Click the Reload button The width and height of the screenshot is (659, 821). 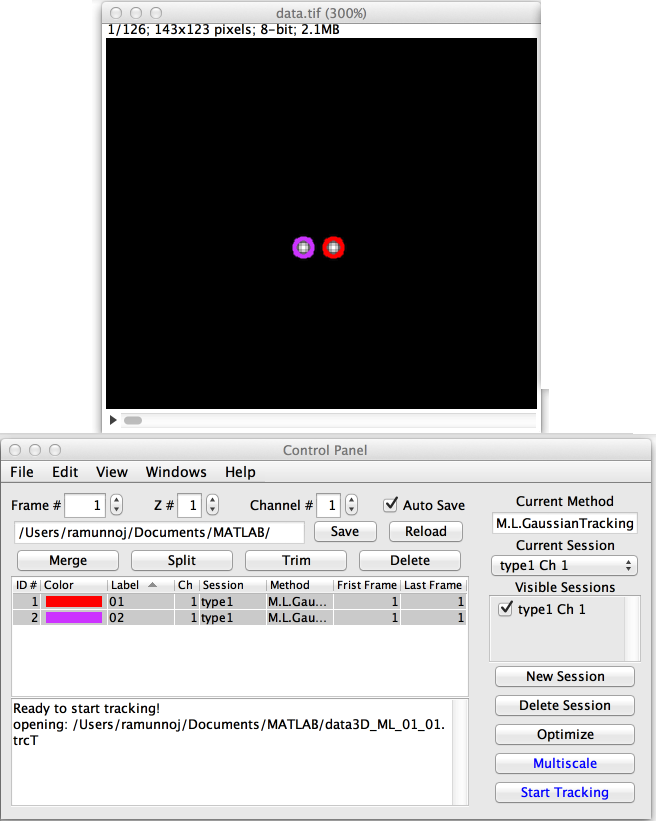point(426,531)
